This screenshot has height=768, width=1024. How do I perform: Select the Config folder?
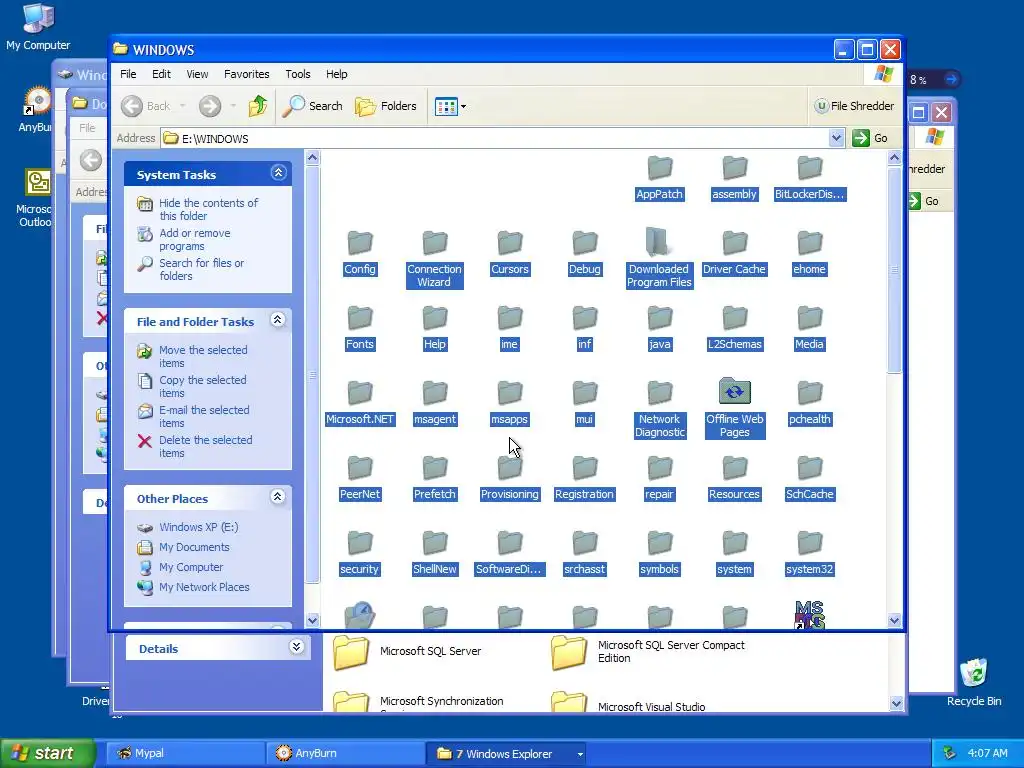pos(360,253)
